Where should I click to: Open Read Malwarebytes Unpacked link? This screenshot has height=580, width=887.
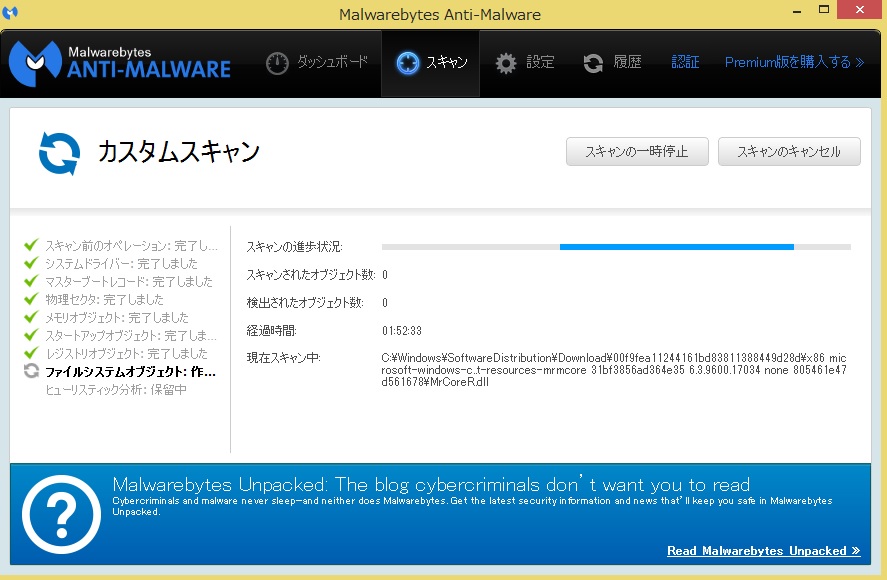[764, 551]
